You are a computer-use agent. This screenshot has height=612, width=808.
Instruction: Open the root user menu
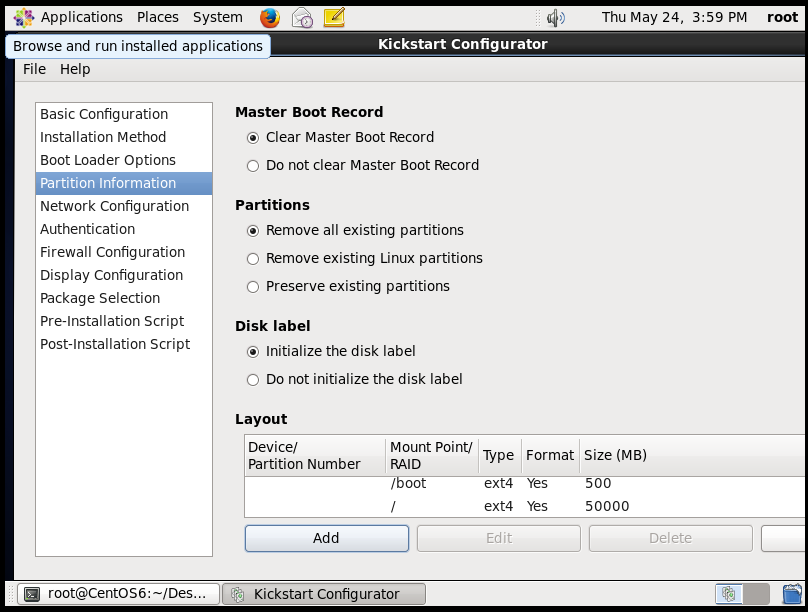[x=782, y=18]
